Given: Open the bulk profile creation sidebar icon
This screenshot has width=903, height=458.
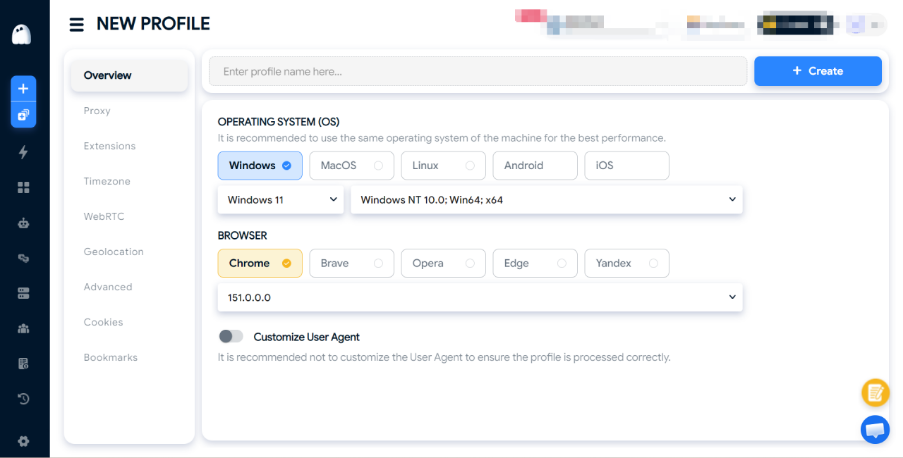Looking at the screenshot, I should 23,115.
